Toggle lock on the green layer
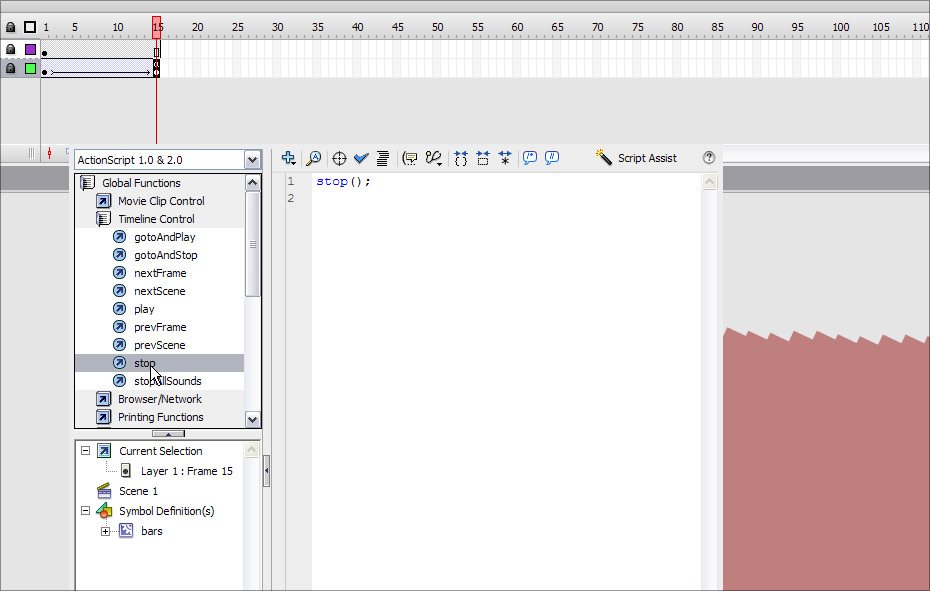This screenshot has width=930, height=591. [11, 69]
